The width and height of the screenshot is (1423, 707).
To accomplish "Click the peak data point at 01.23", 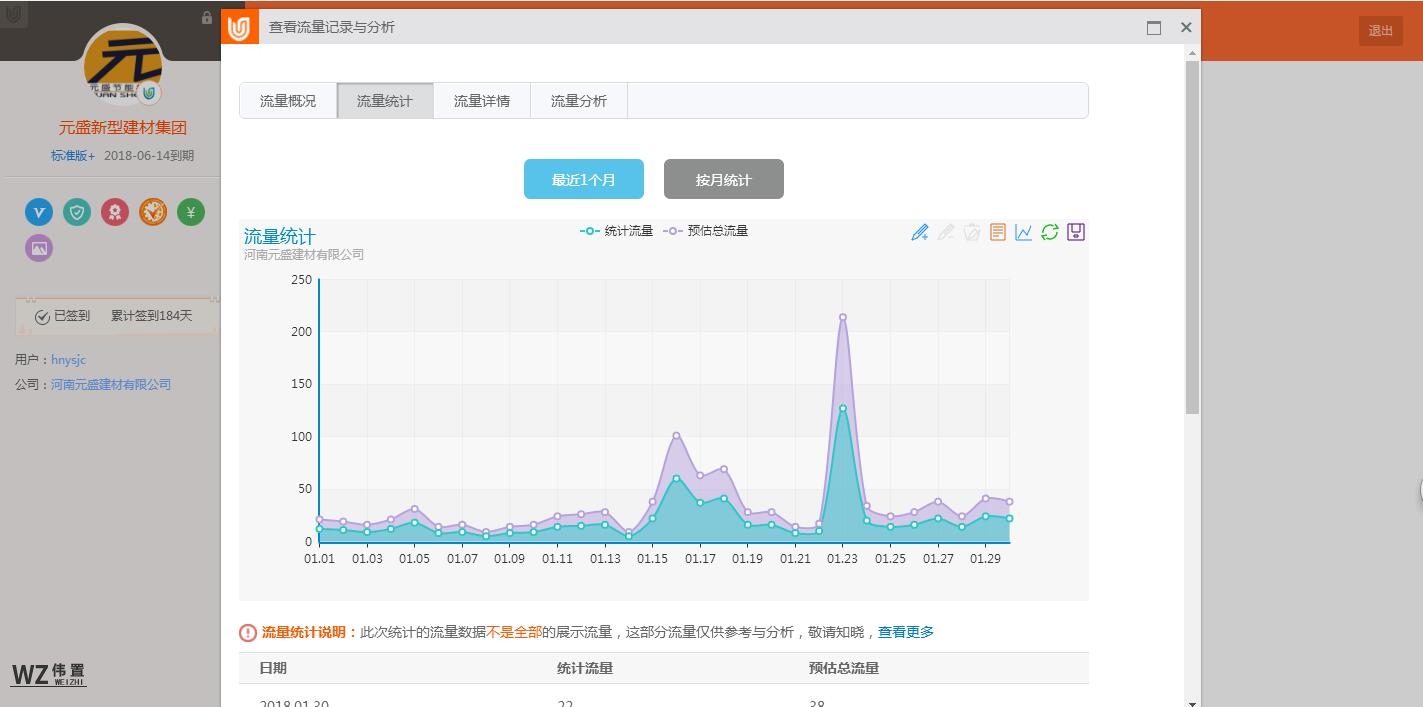I will tap(843, 317).
